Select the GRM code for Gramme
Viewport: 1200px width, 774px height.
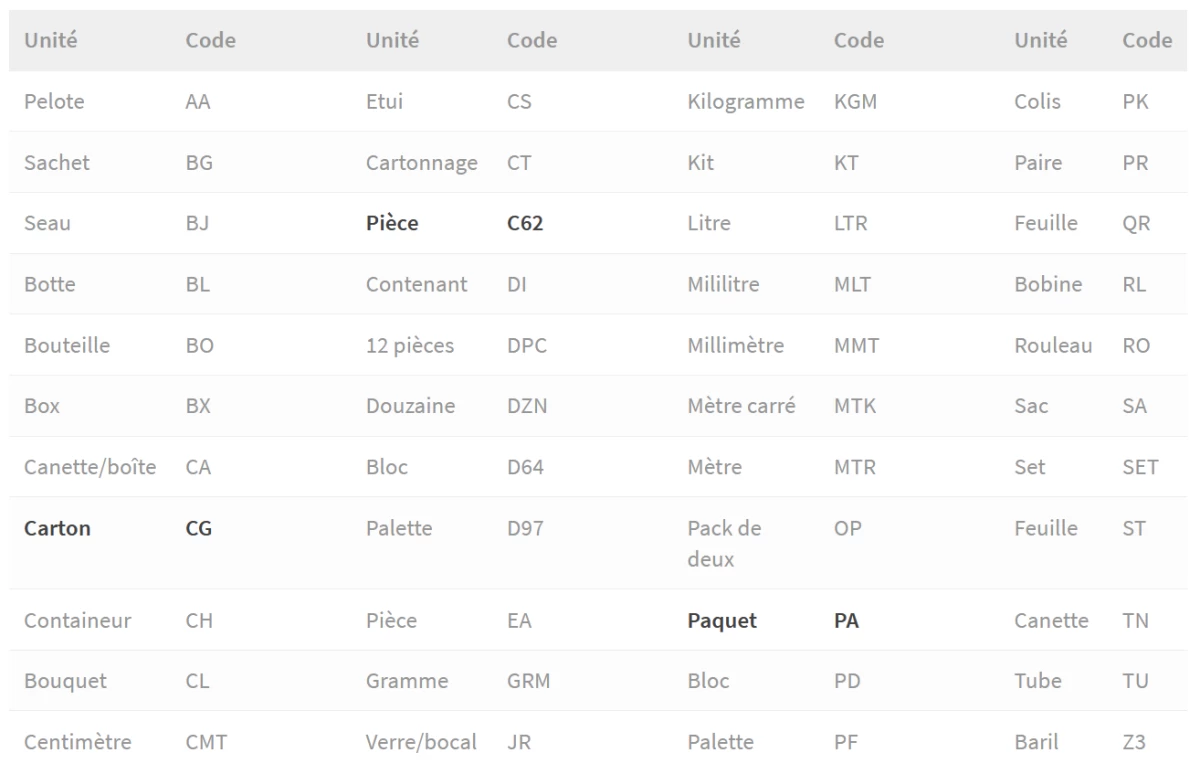(528, 681)
